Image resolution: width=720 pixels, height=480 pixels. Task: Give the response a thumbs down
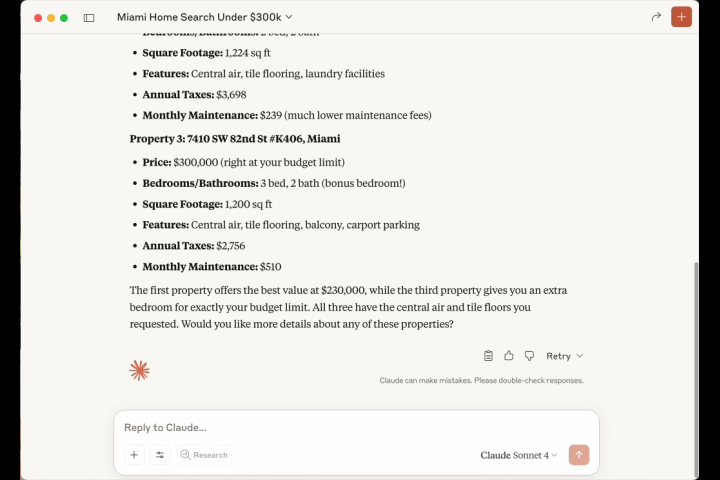coord(529,356)
